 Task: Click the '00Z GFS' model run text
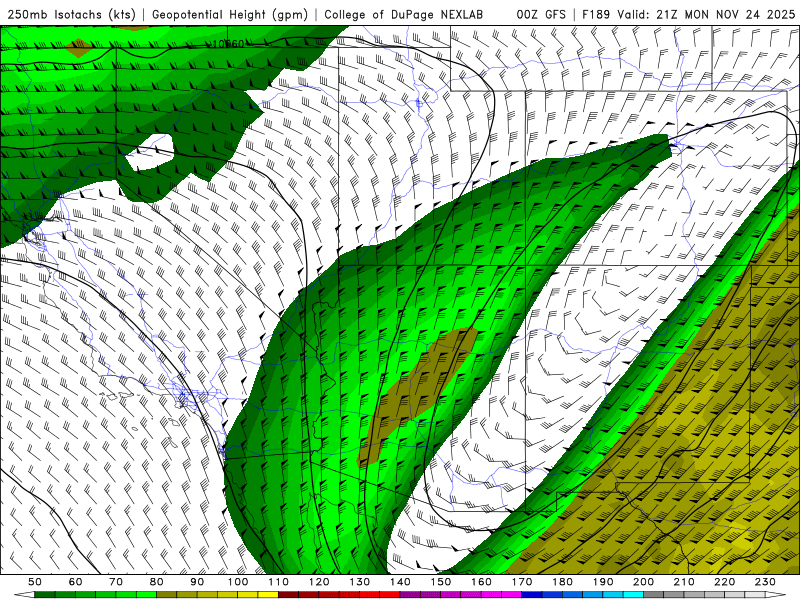pos(541,15)
